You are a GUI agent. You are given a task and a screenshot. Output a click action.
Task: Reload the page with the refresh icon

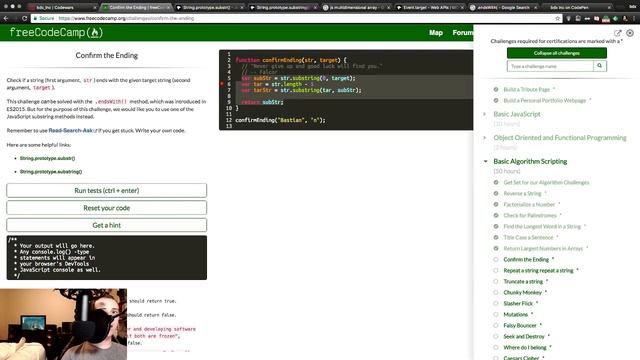[24, 18]
